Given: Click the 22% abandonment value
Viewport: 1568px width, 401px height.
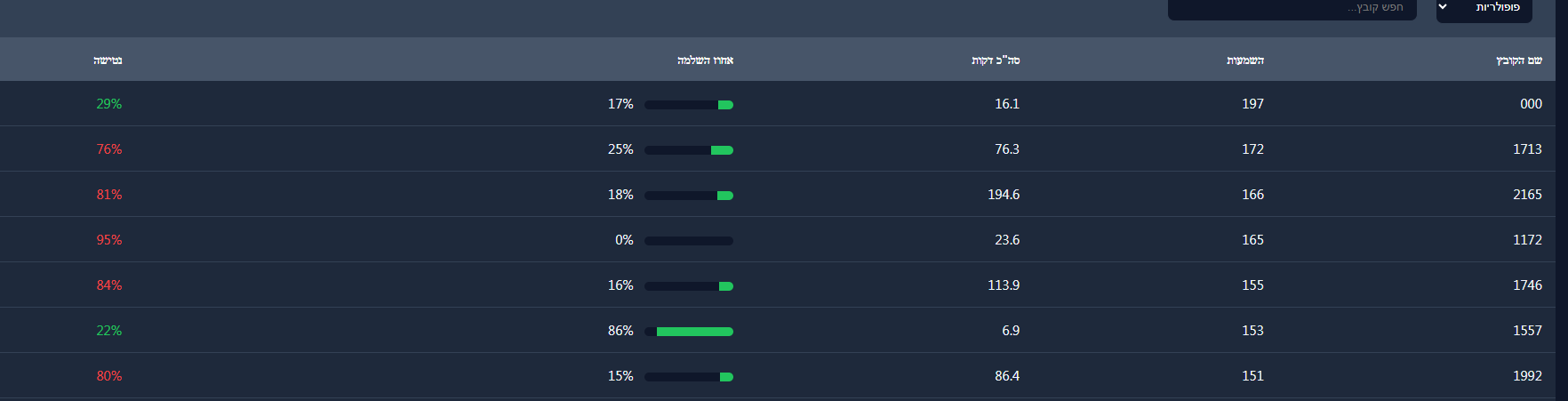Looking at the screenshot, I should 109,331.
